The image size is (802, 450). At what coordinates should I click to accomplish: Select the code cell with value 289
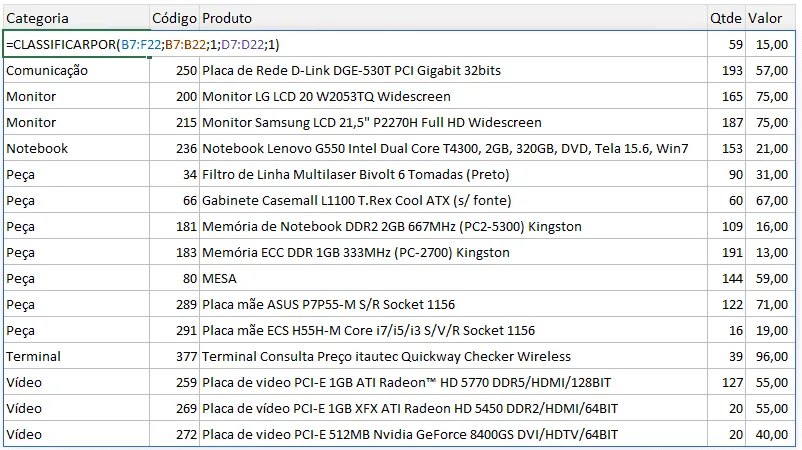[x=174, y=304]
